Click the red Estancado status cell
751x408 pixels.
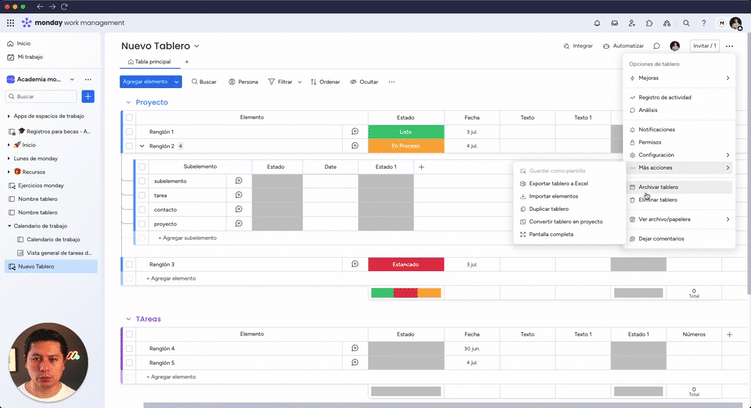tap(405, 264)
